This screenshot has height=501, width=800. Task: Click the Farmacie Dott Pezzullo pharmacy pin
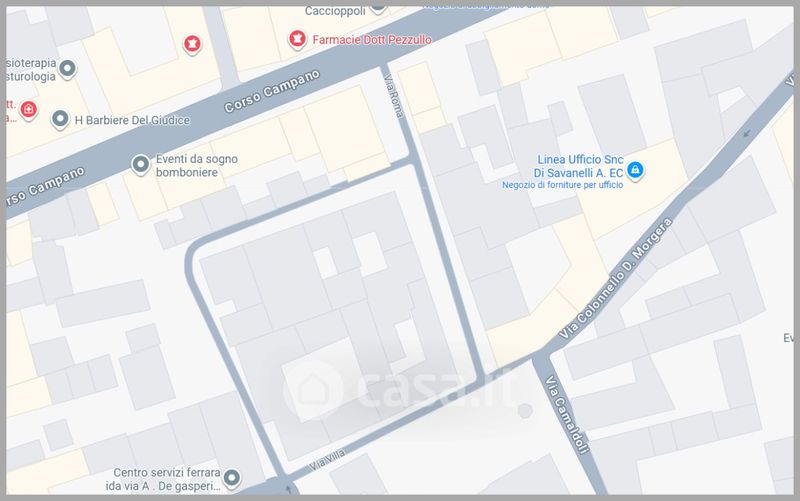tap(297, 39)
